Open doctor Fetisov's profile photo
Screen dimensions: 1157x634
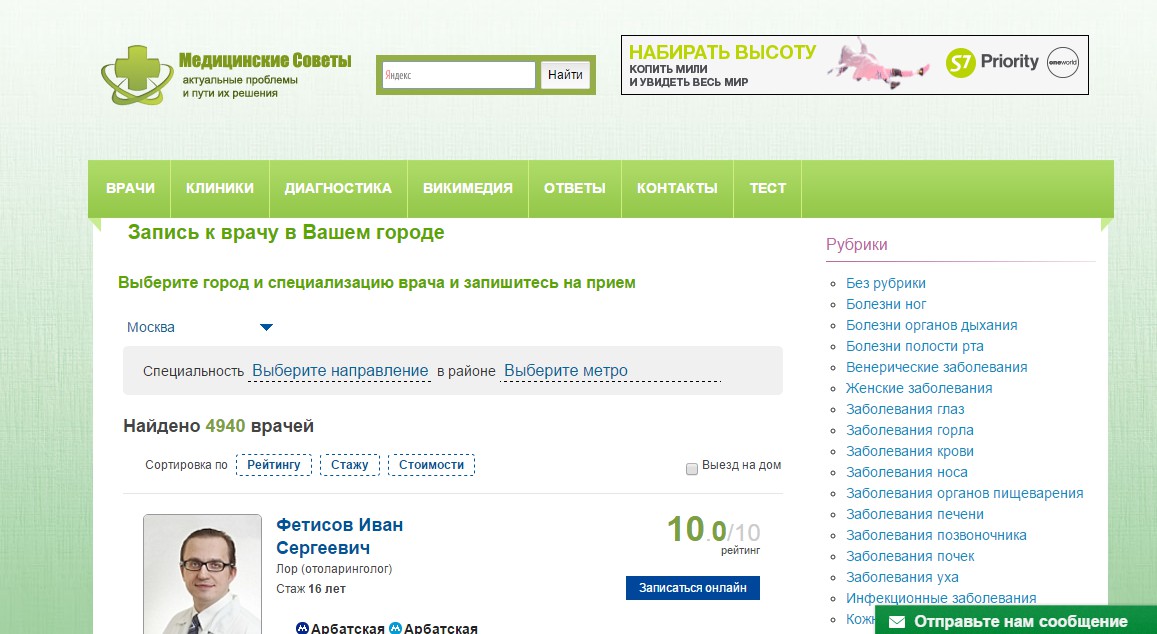pos(202,574)
